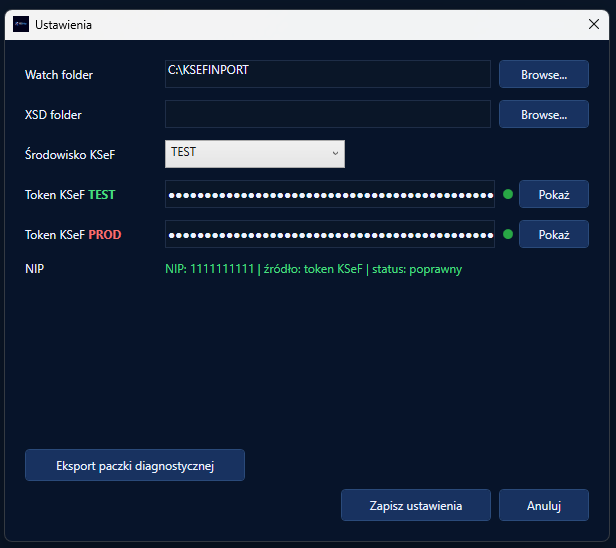Show the Token KSeF TEST value with Pokaż
The width and height of the screenshot is (616, 548).
click(x=553, y=194)
